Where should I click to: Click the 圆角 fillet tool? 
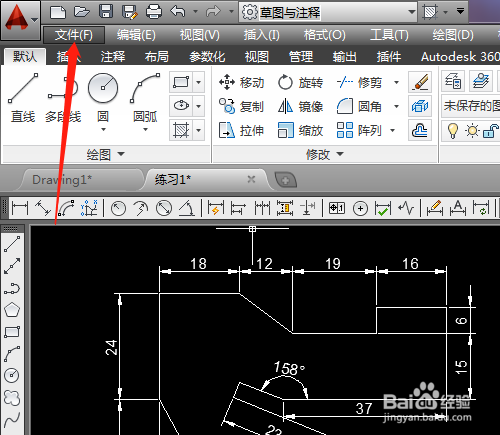[359, 106]
